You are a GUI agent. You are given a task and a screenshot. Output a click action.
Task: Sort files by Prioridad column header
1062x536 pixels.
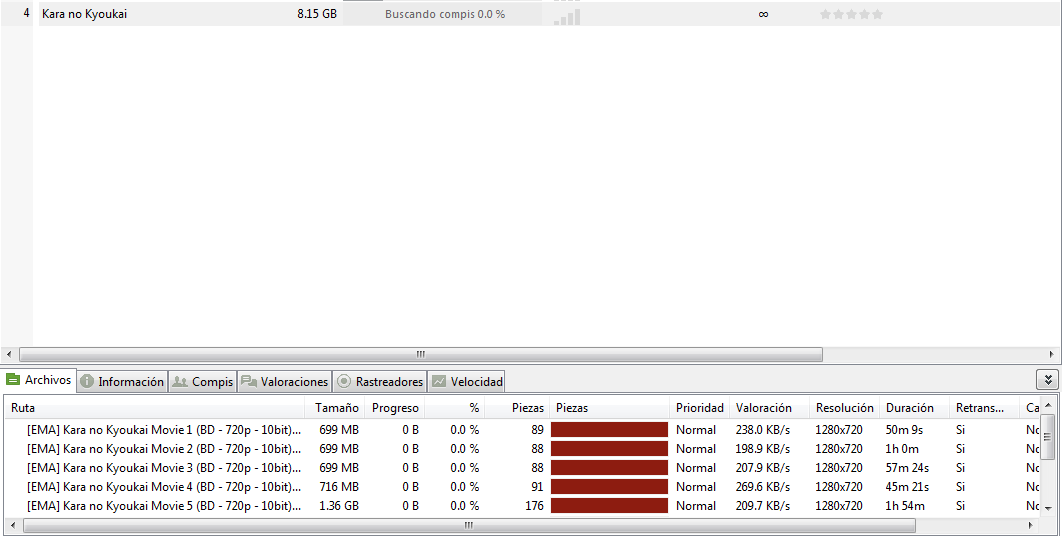(x=700, y=408)
